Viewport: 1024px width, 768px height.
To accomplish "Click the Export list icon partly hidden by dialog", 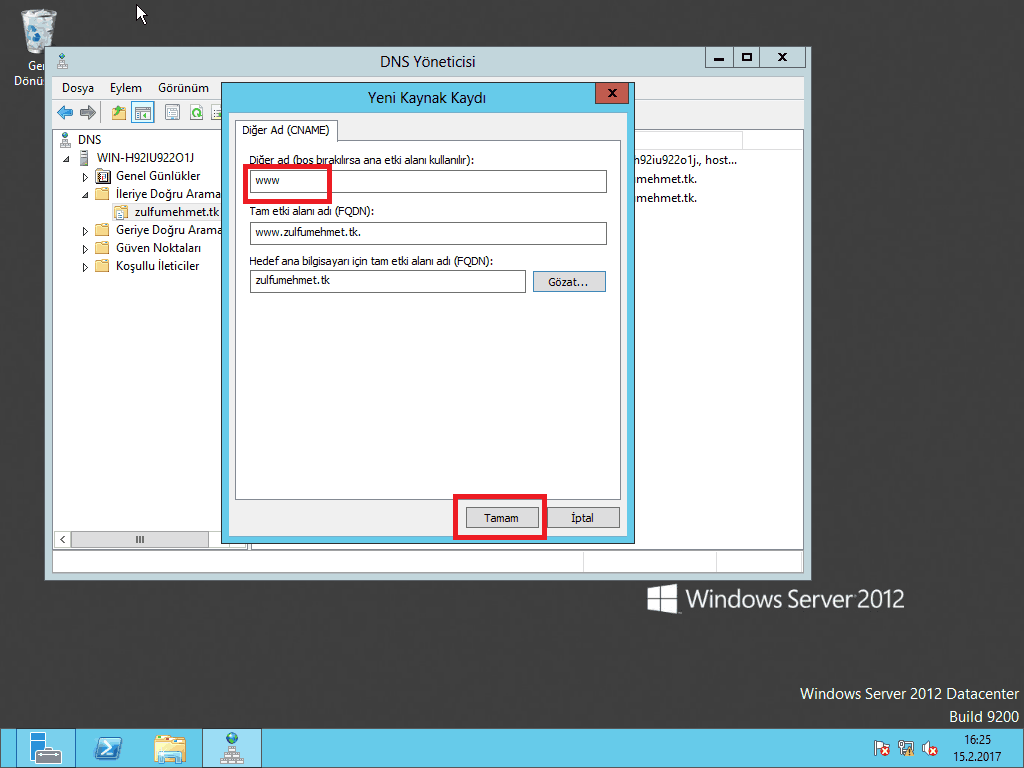I will point(216,112).
